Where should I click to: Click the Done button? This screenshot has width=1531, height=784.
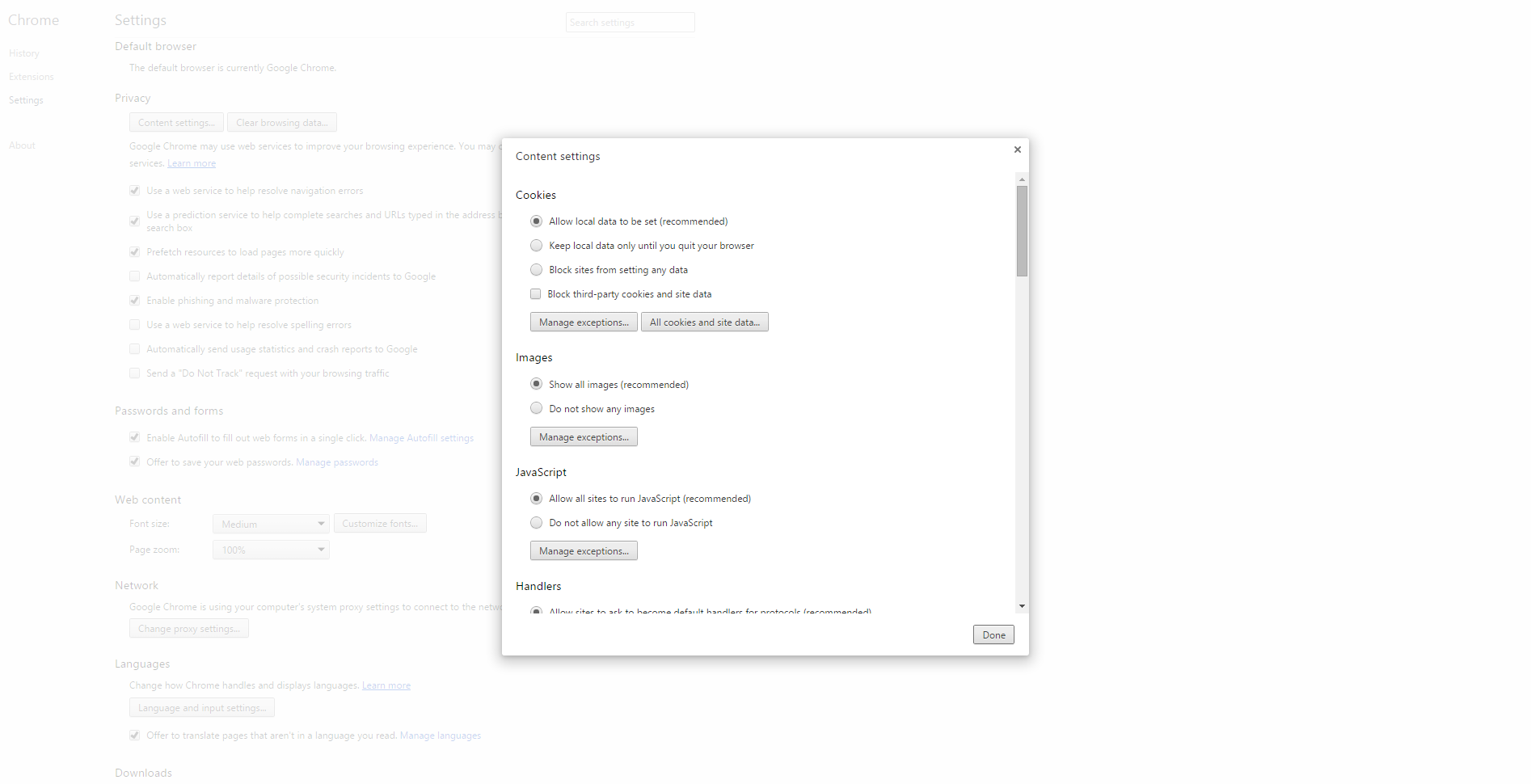993,635
